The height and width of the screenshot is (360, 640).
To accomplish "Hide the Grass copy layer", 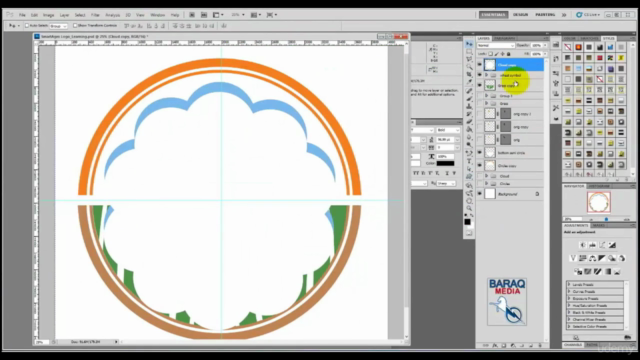I will coord(480,85).
